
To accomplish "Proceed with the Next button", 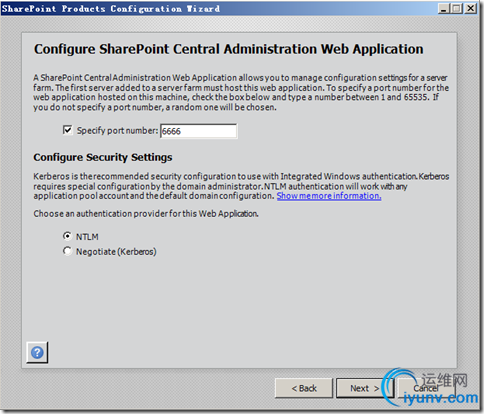I will pos(365,388).
